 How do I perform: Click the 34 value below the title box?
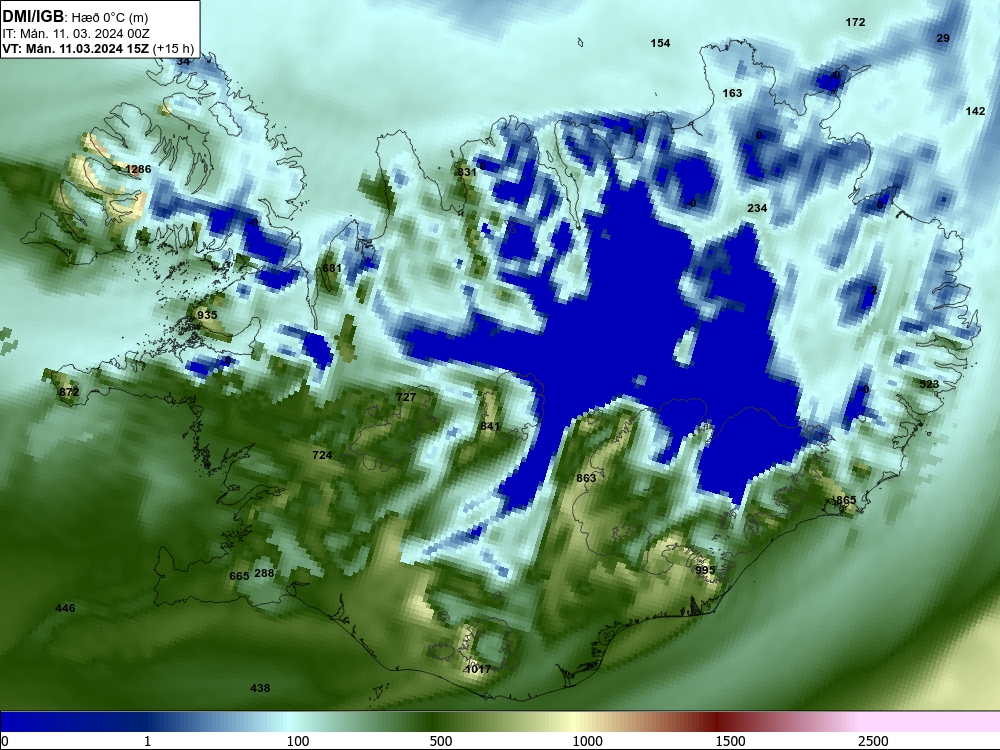[x=183, y=61]
